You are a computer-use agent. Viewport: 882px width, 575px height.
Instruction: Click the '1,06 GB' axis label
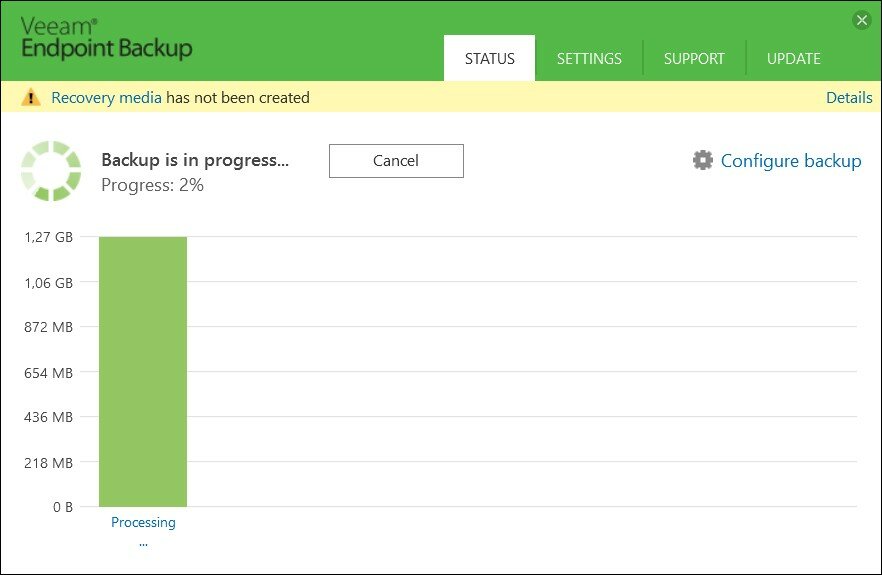point(48,282)
